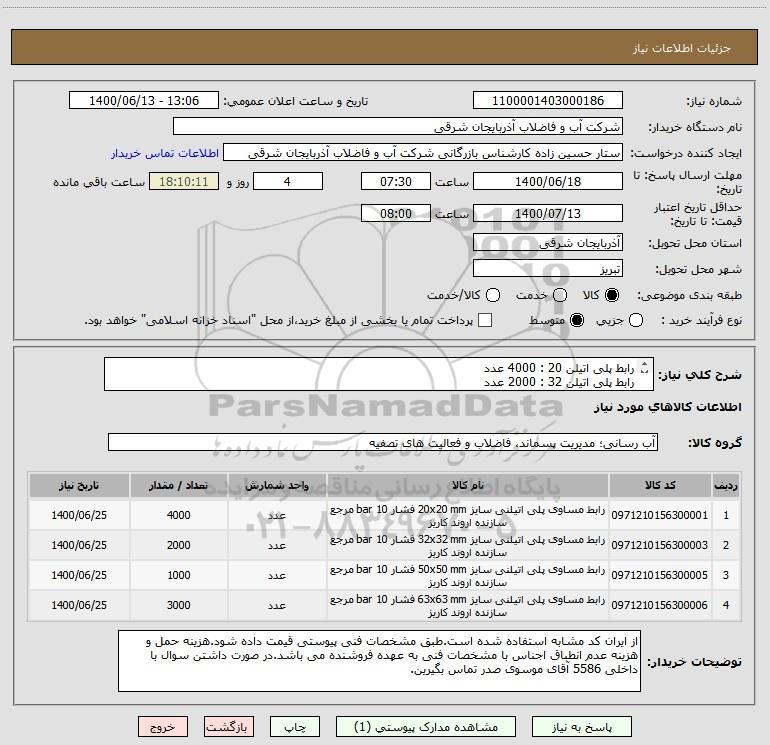Click item code 0971210156300001
The width and height of the screenshot is (770, 745).
click(x=660, y=515)
